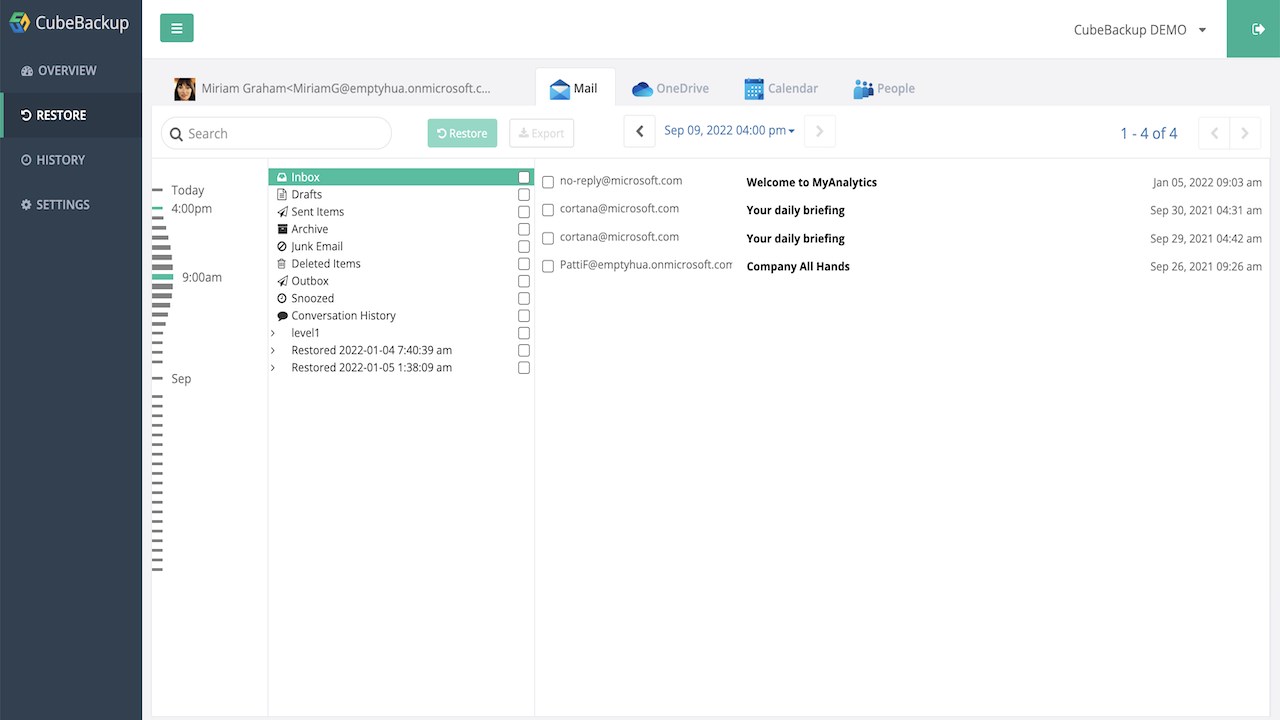Click the Settings gear icon in sidebar
The image size is (1280, 720).
click(x=27, y=205)
